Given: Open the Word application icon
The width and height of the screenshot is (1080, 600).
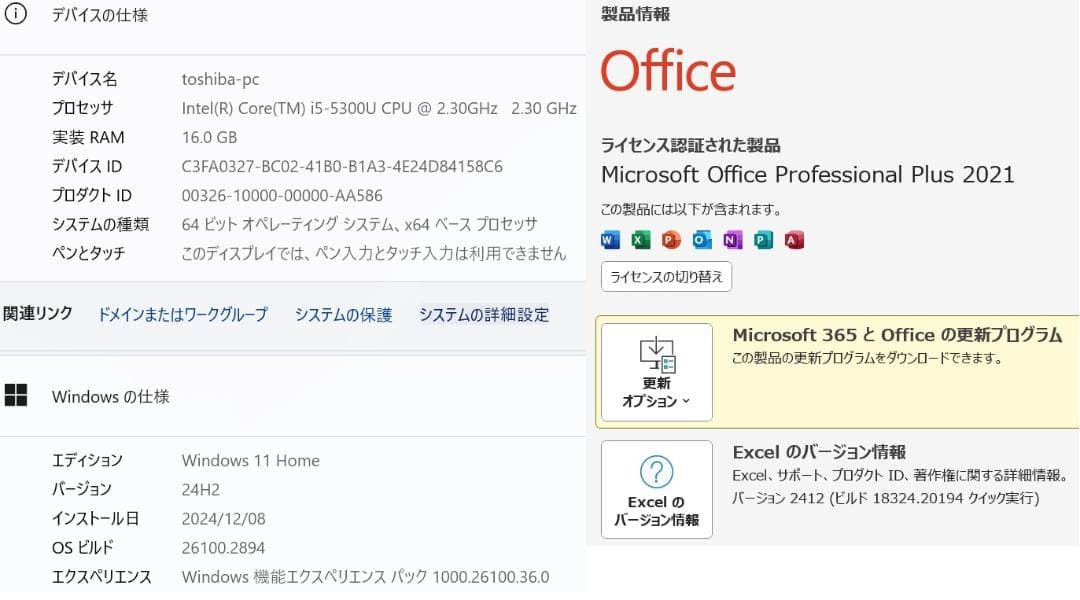Looking at the screenshot, I should pyautogui.click(x=609, y=240).
